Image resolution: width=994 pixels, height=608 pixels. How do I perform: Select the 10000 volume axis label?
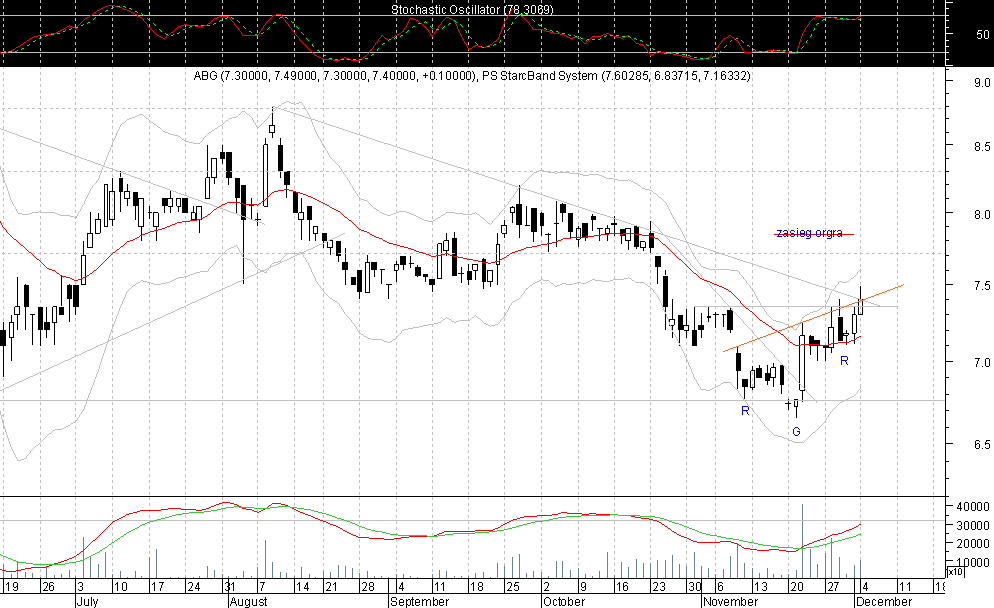click(971, 563)
